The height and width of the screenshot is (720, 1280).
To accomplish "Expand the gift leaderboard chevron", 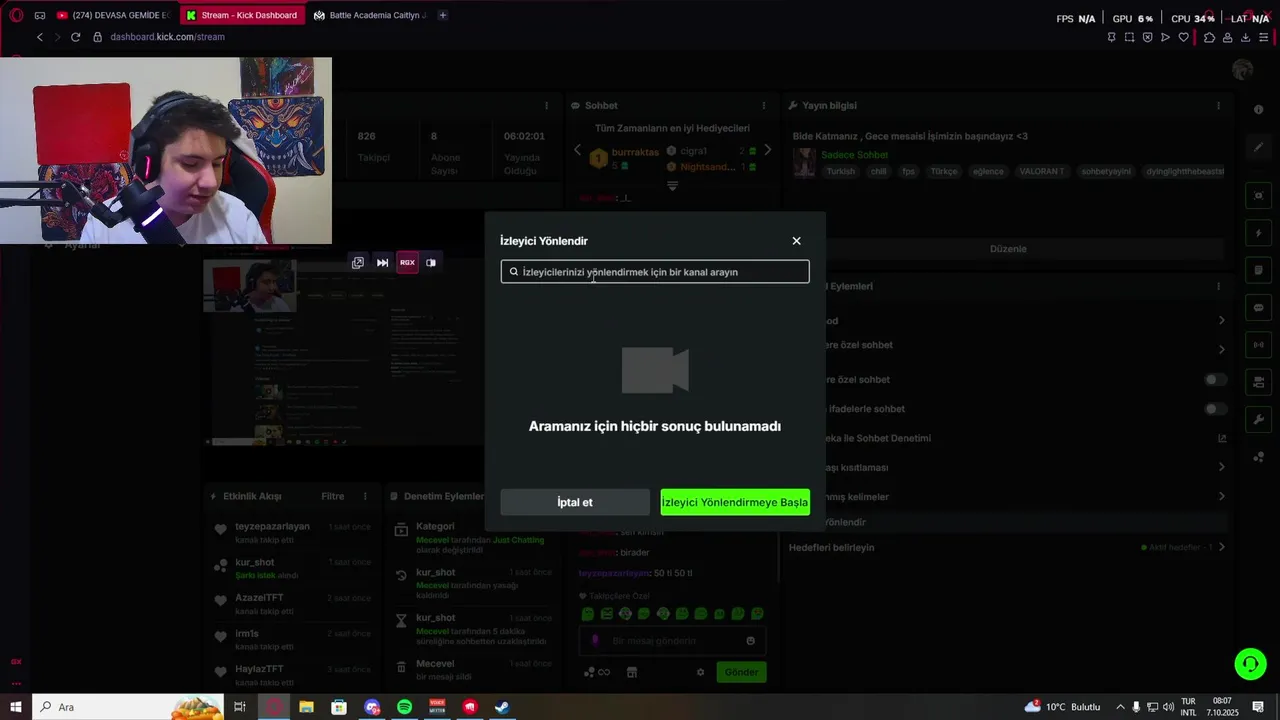I will (x=672, y=185).
